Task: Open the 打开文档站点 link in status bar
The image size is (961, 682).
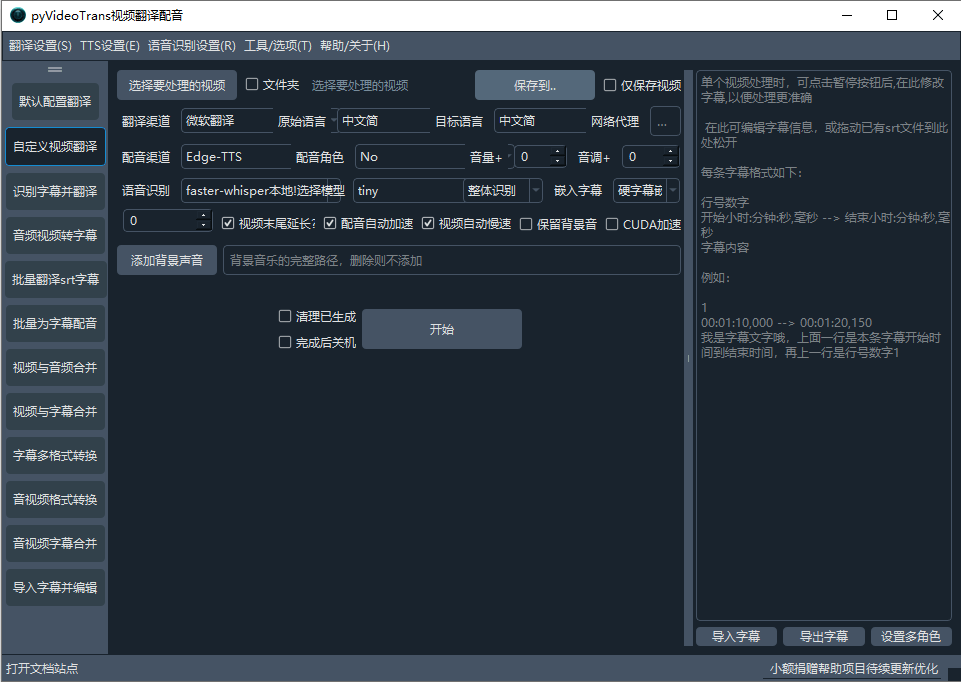Action: click(42, 668)
